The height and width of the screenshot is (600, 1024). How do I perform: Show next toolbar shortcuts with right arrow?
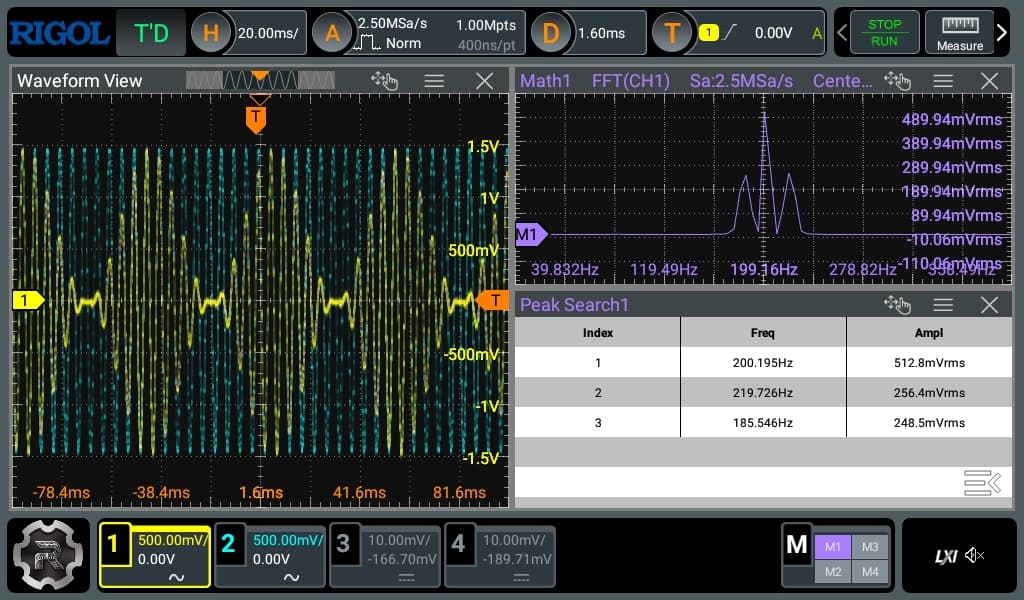1002,32
